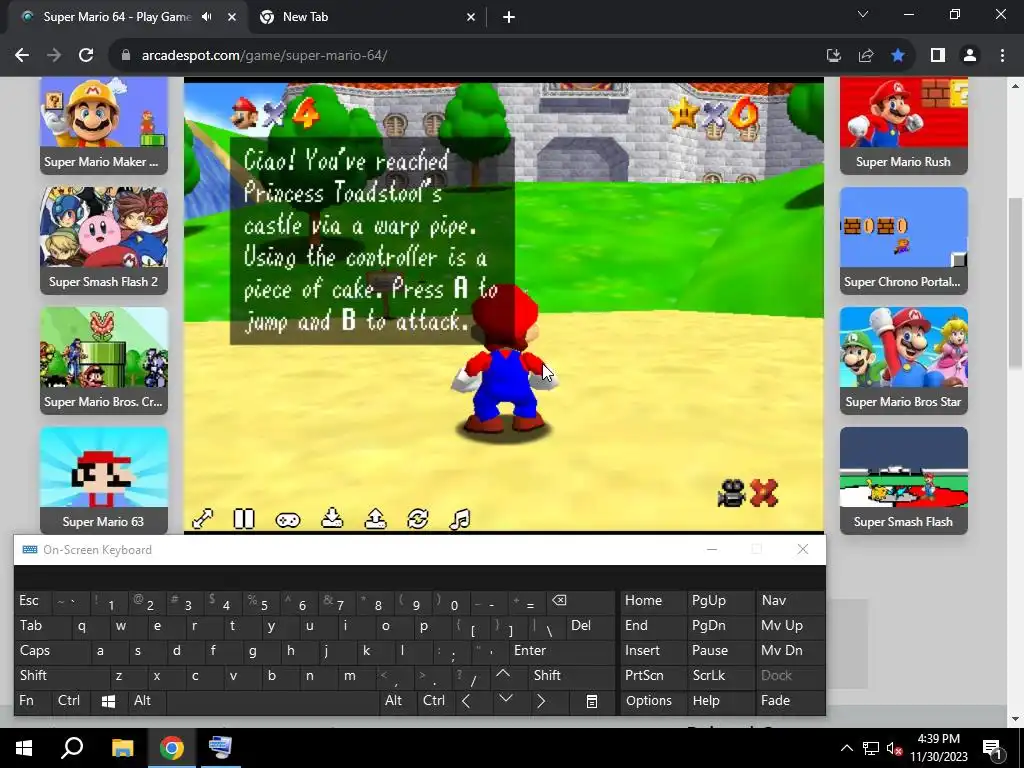The height and width of the screenshot is (768, 1024).
Task: Toggle Fn key on On-Screen Keyboard
Action: click(x=32, y=701)
